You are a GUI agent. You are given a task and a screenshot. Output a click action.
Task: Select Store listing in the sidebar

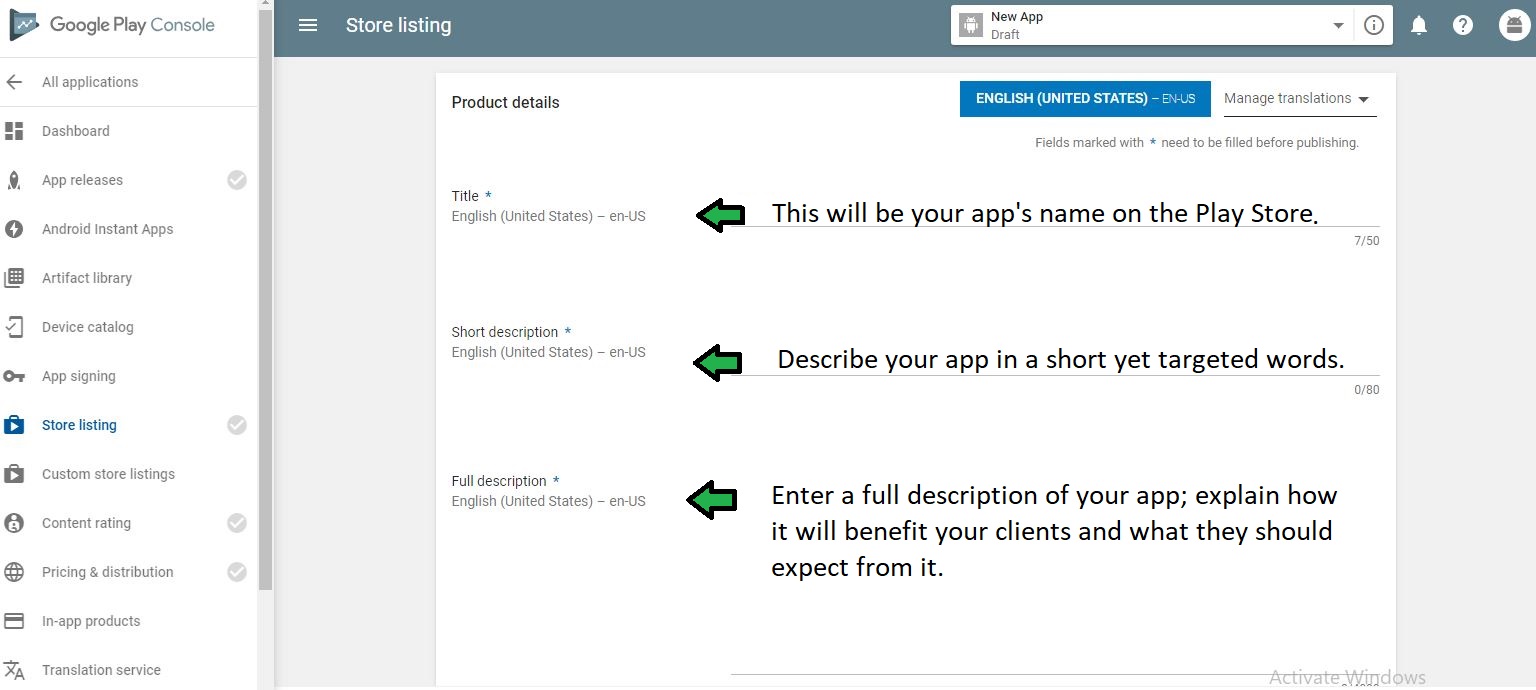pyautogui.click(x=79, y=425)
